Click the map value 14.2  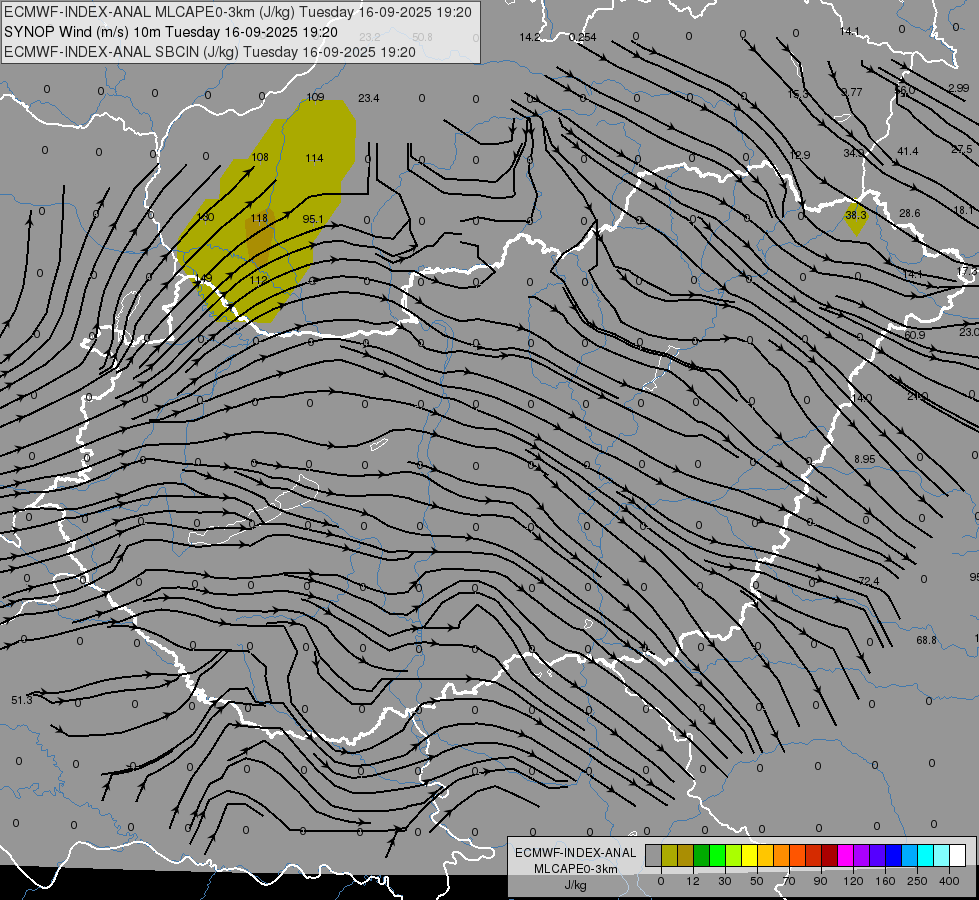[x=529, y=37]
